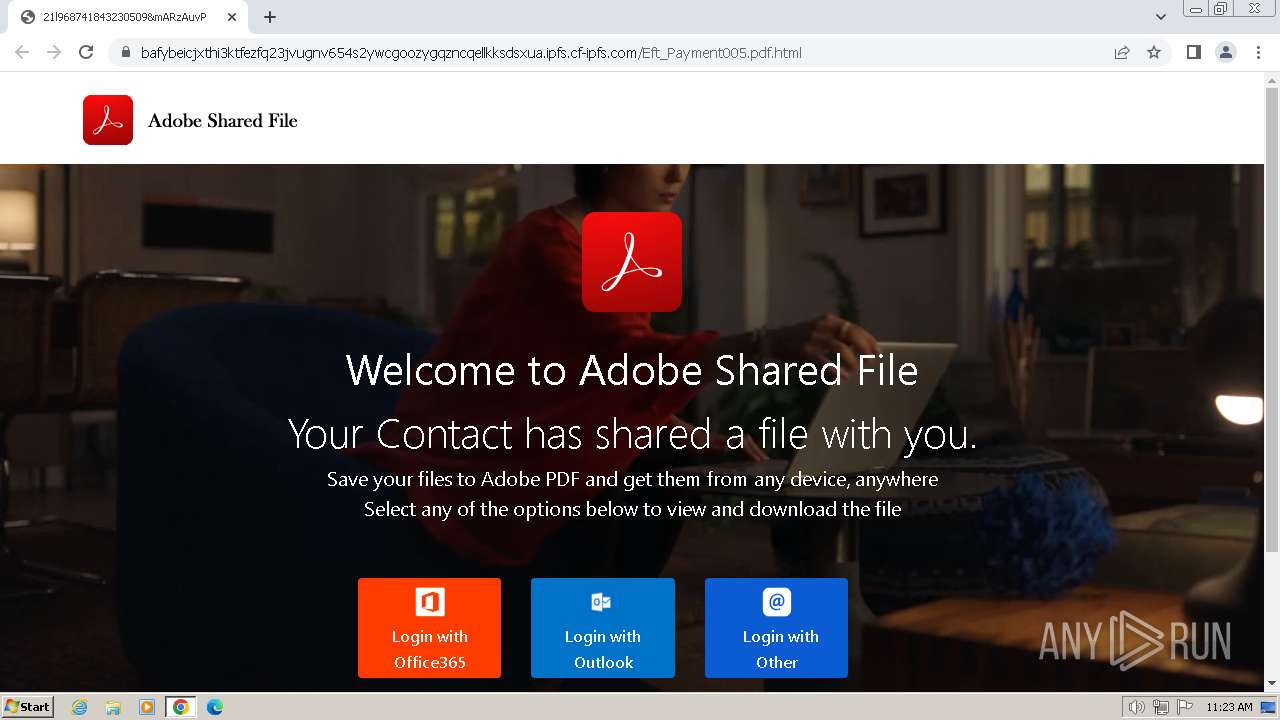Open File Explorer from taskbar
This screenshot has width=1280, height=720.
point(113,707)
